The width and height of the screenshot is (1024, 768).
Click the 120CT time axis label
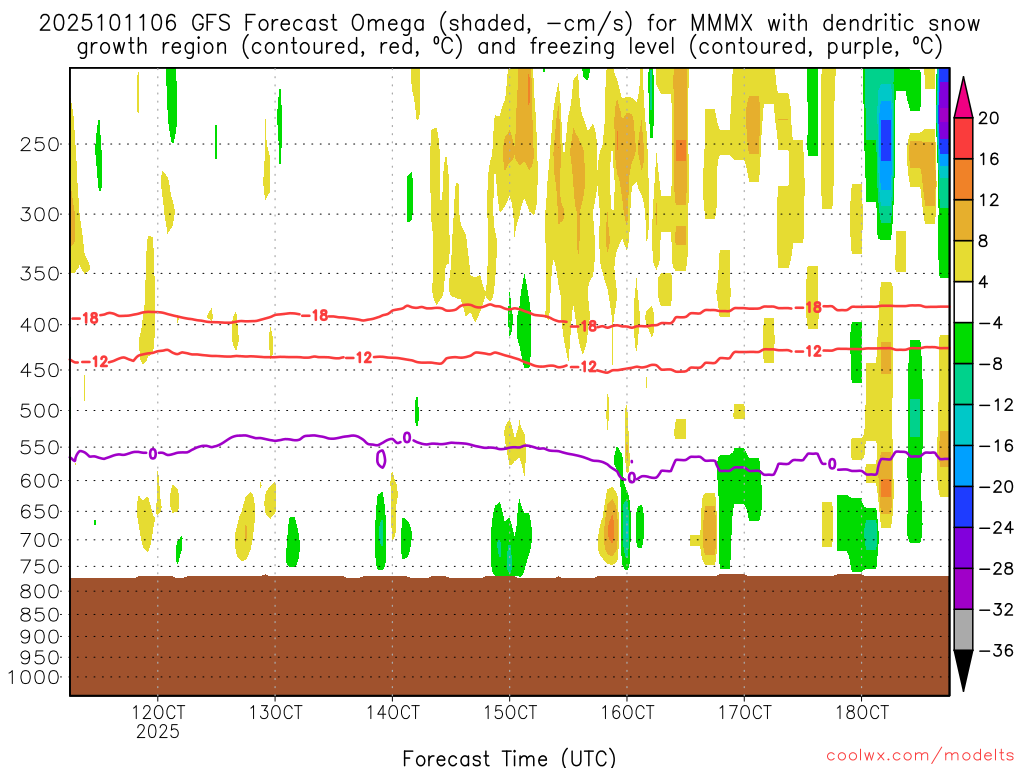(158, 712)
